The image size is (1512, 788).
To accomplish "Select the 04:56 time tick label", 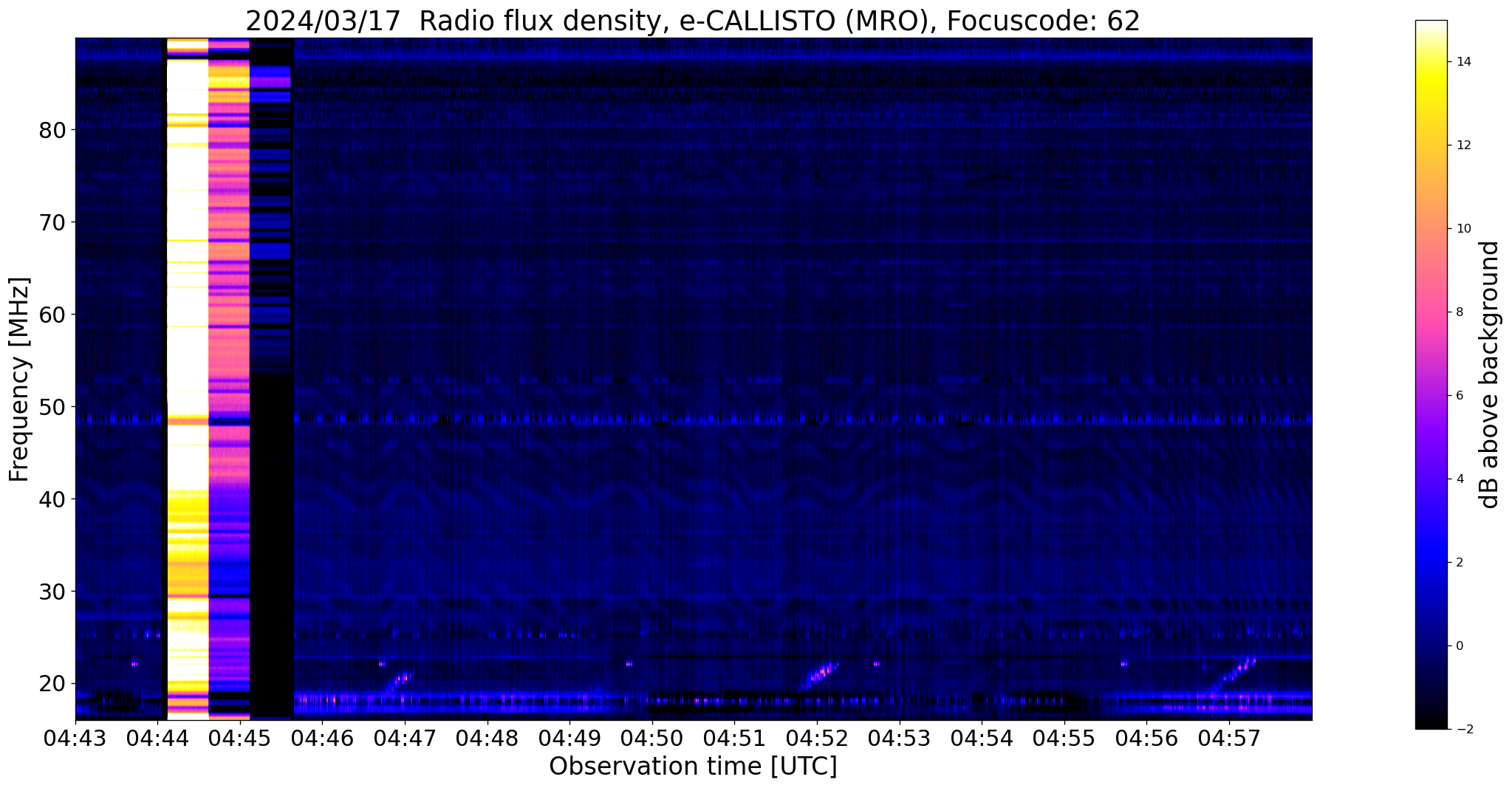I will click(1146, 737).
